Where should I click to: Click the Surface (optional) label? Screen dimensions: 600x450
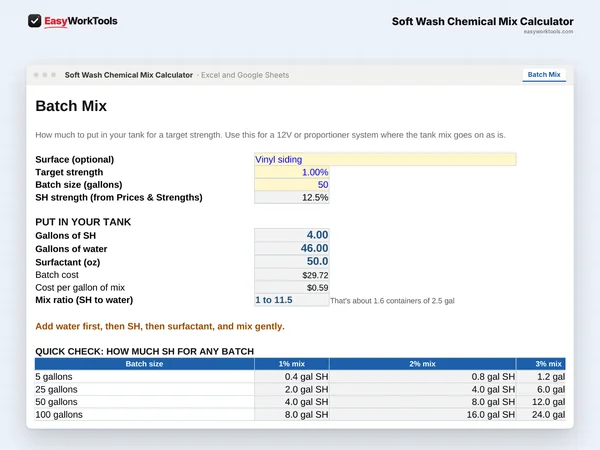tap(75, 160)
